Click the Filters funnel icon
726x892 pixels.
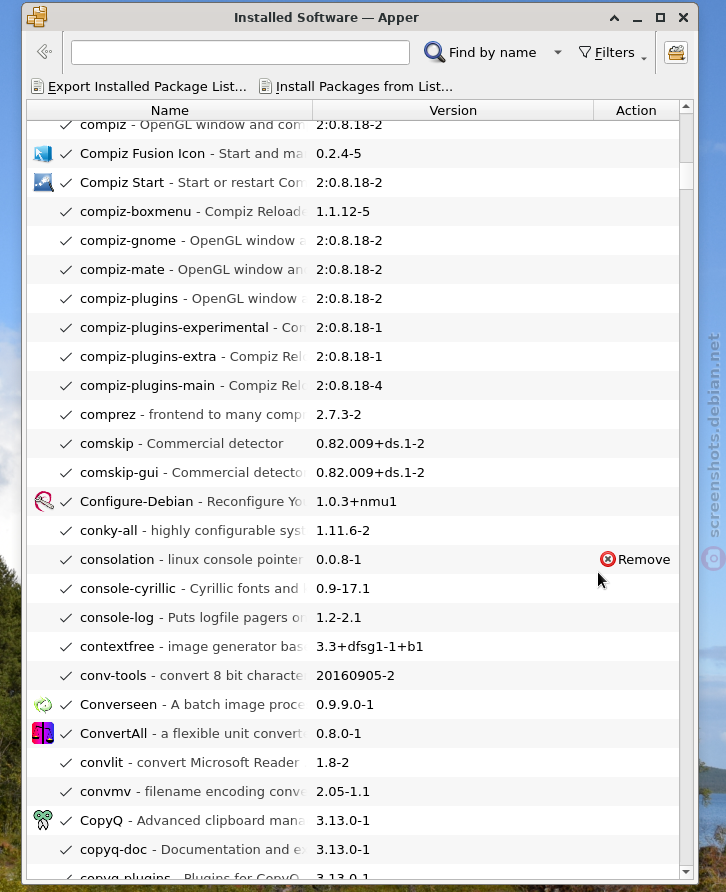[x=584, y=52]
